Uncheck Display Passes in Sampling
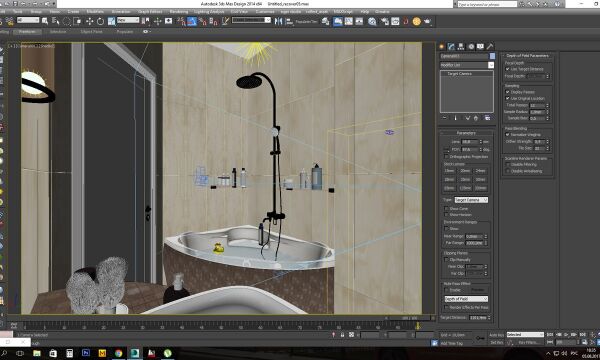The width and height of the screenshot is (600, 360). click(507, 92)
